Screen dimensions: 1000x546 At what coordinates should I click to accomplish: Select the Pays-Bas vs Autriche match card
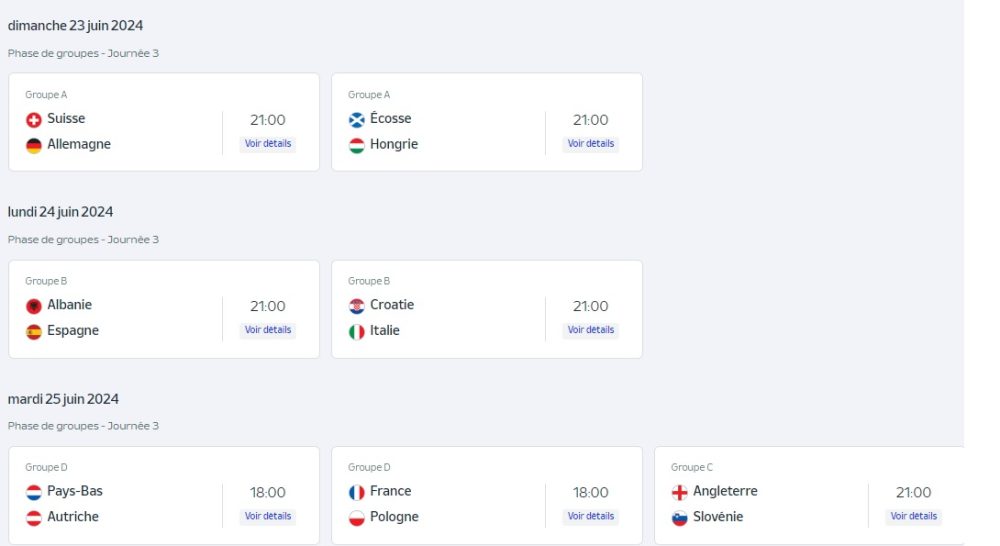coord(164,496)
